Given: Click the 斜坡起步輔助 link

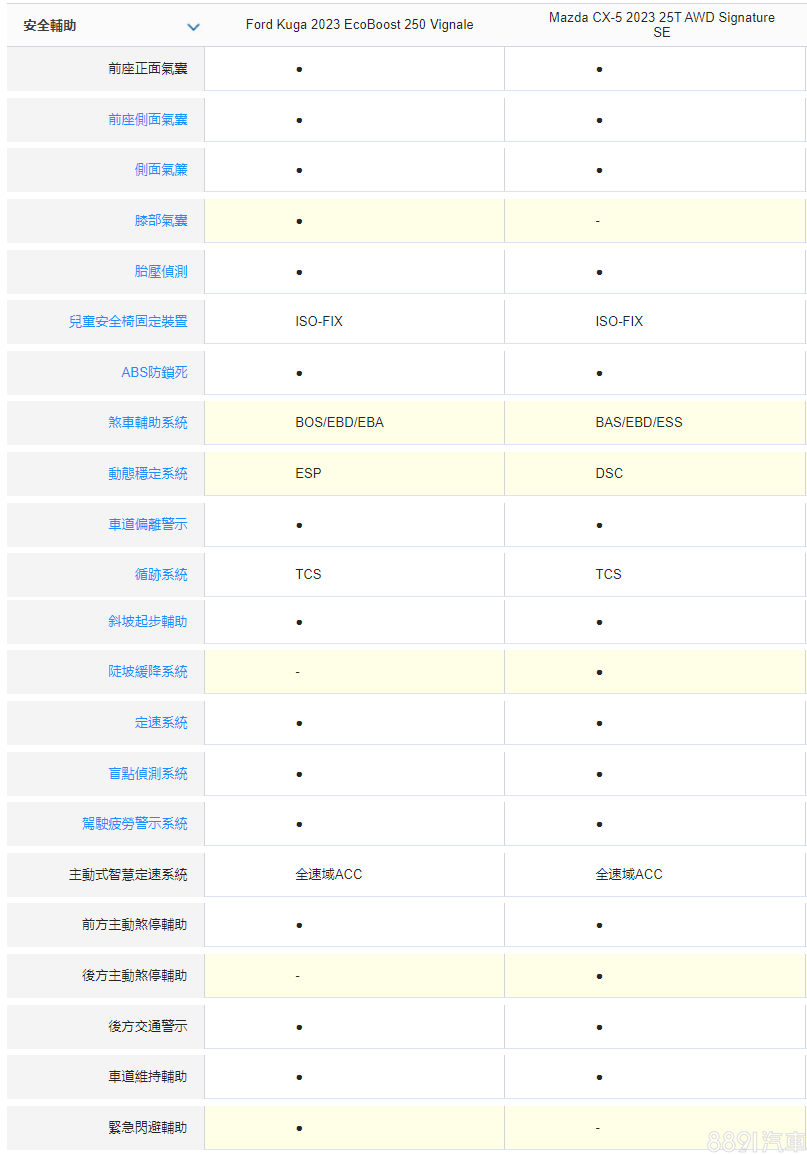Looking at the screenshot, I should [148, 621].
